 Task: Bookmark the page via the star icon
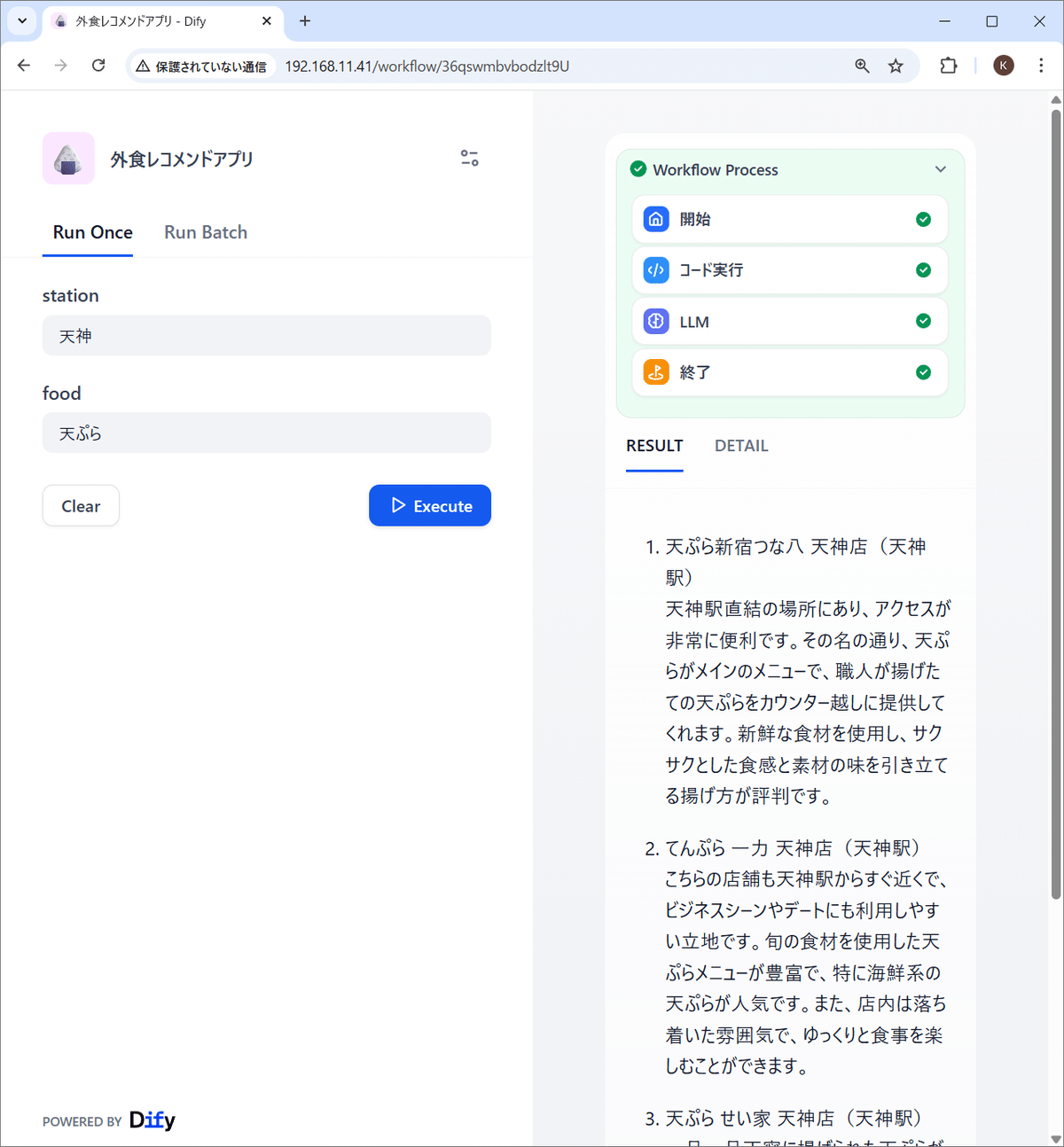click(x=896, y=66)
